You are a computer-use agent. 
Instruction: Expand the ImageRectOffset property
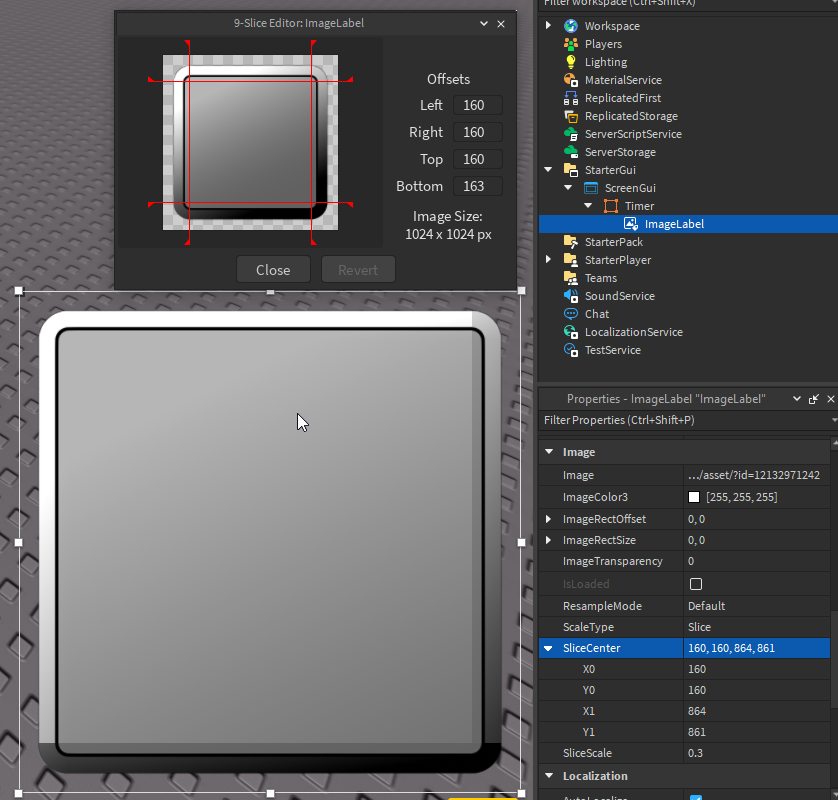(x=548, y=519)
